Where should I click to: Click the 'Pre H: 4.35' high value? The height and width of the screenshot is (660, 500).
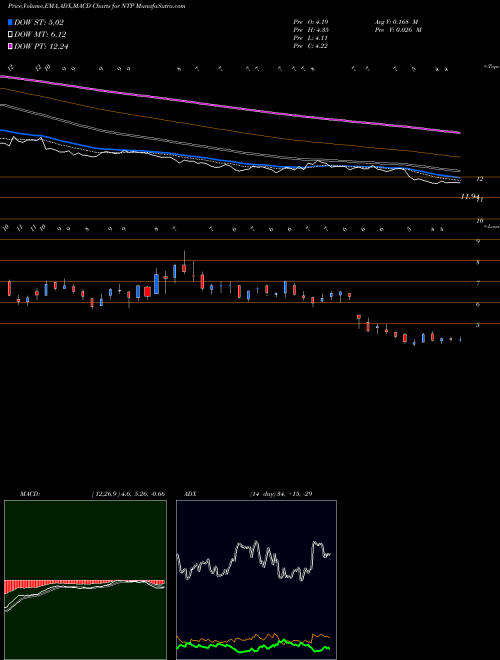click(311, 30)
